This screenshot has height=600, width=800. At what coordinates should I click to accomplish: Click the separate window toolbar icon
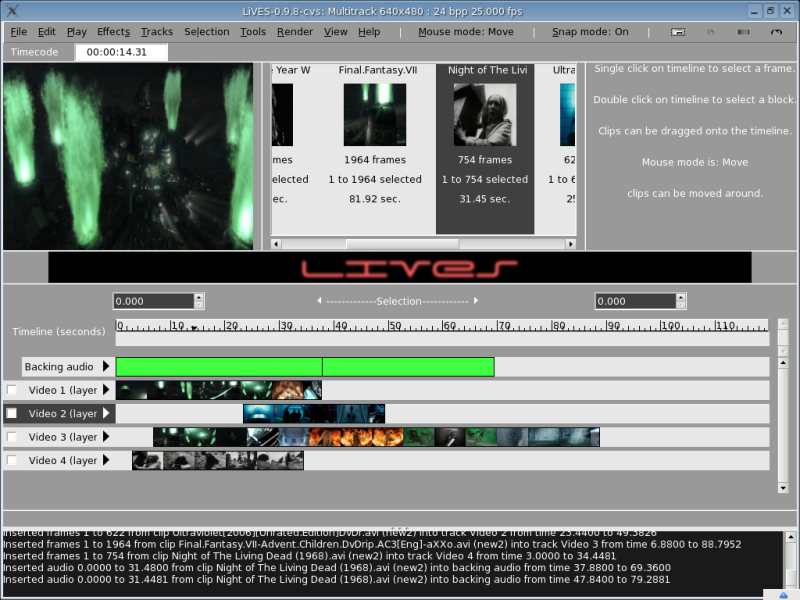pyautogui.click(x=678, y=32)
